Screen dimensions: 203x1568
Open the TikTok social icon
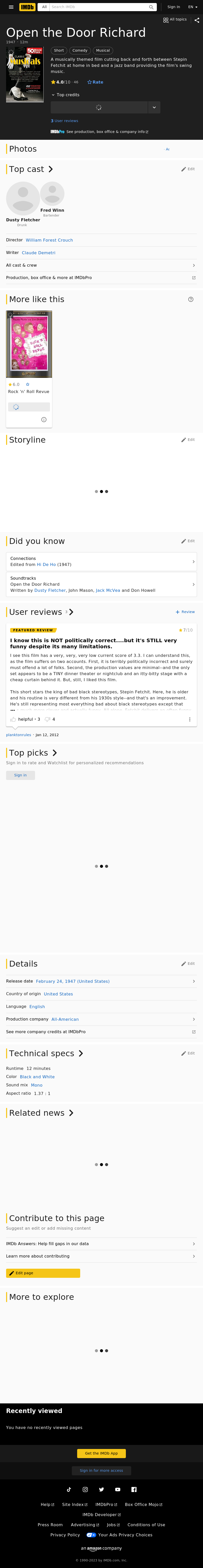click(69, 1489)
